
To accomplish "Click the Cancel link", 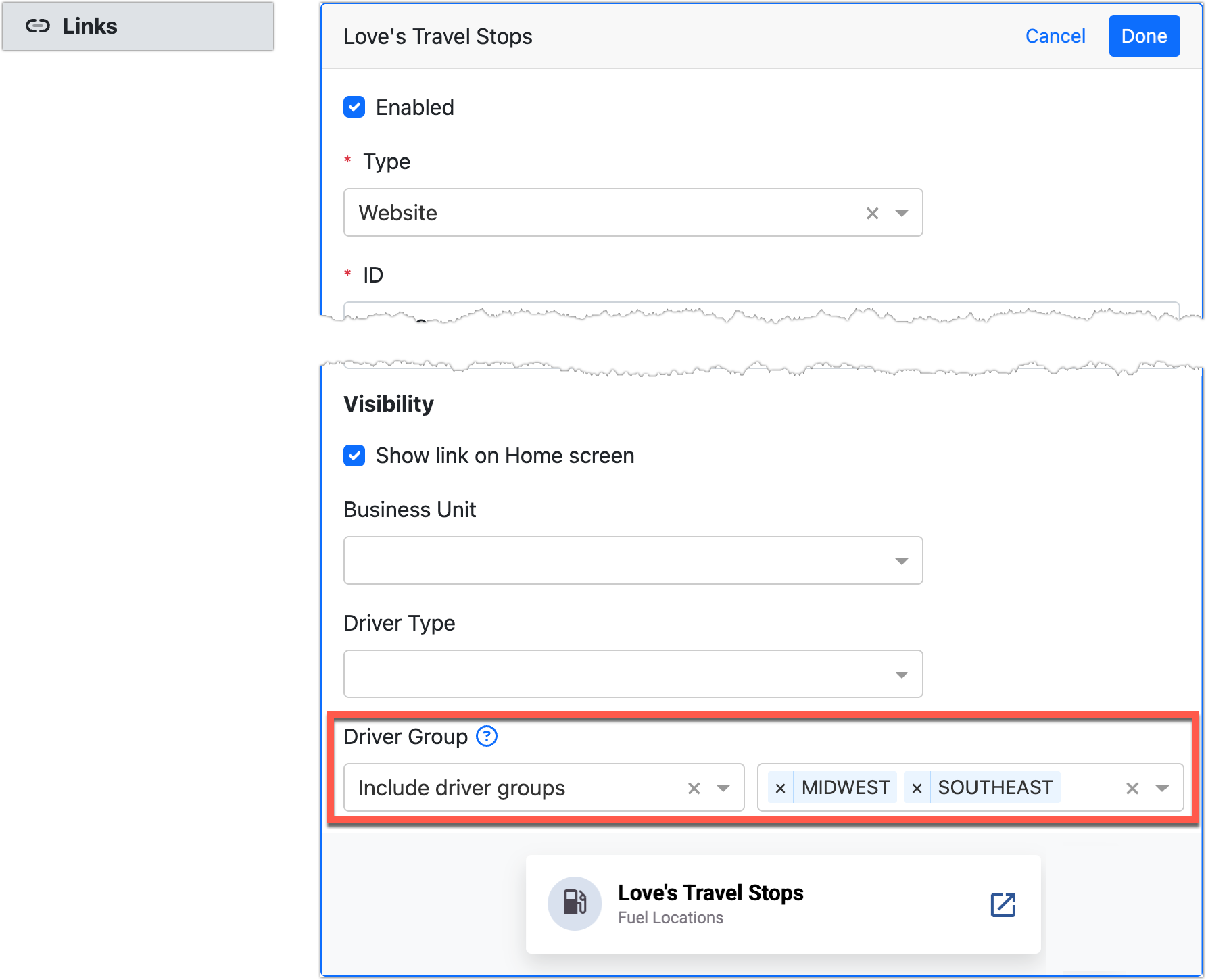I will (1055, 36).
